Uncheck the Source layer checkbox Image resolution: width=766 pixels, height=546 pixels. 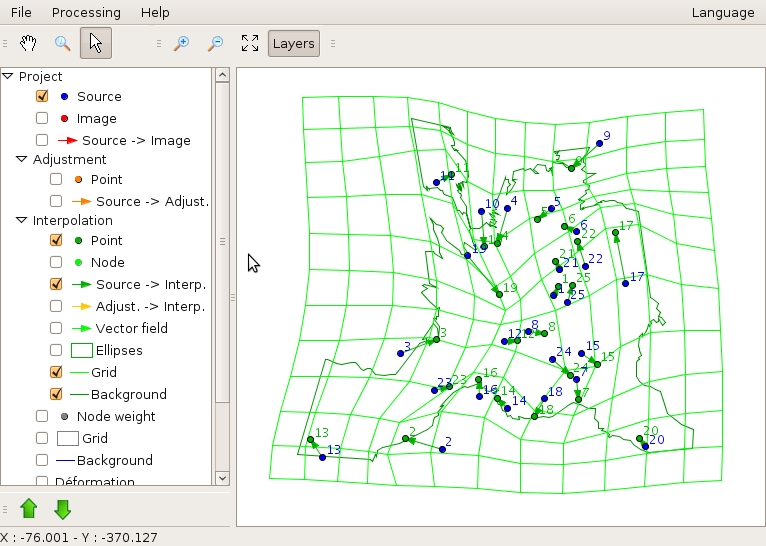pos(42,96)
